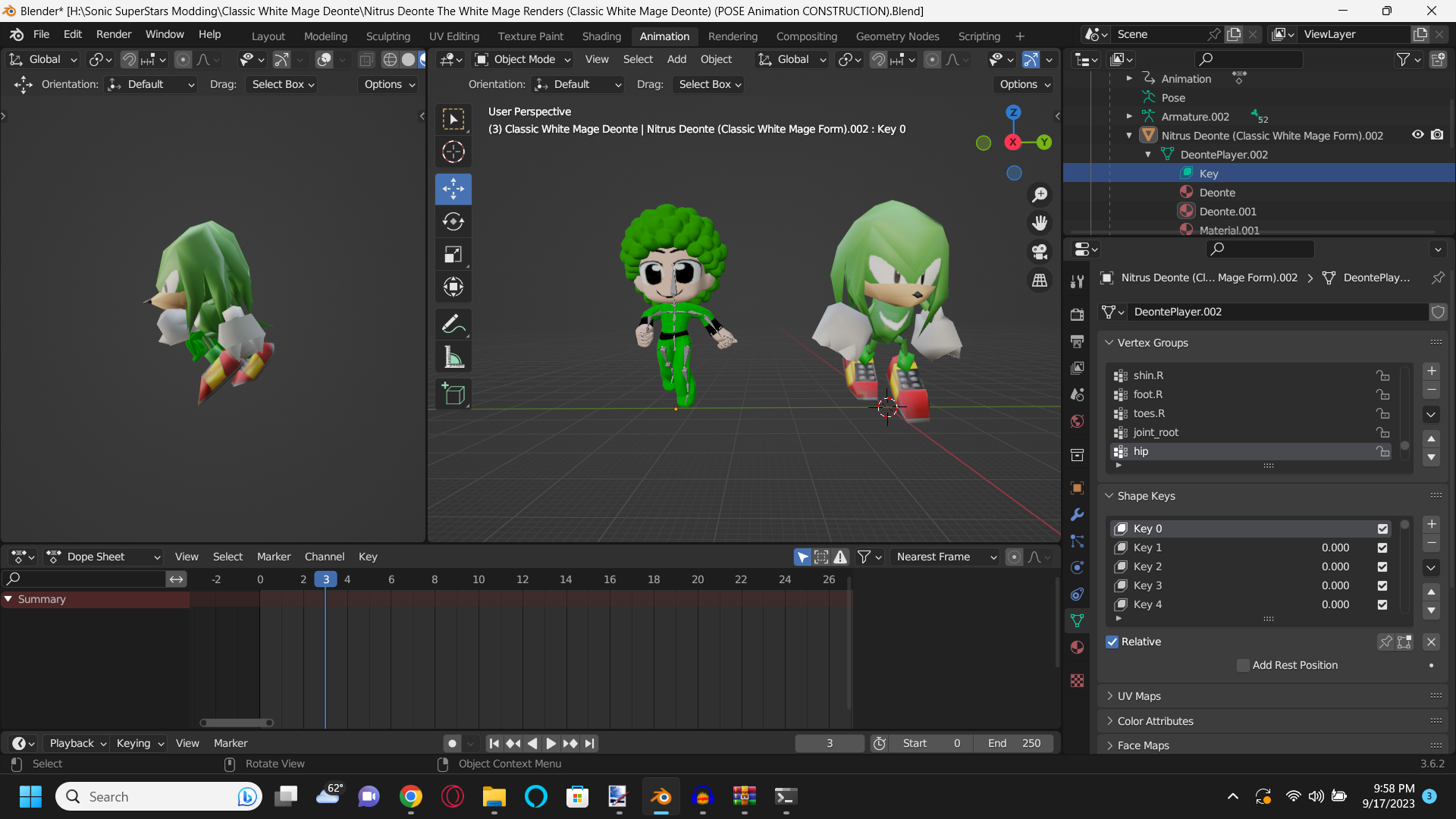Image resolution: width=1456 pixels, height=819 pixels.
Task: Switch to the Texture Paint workspace tab
Action: tap(530, 36)
